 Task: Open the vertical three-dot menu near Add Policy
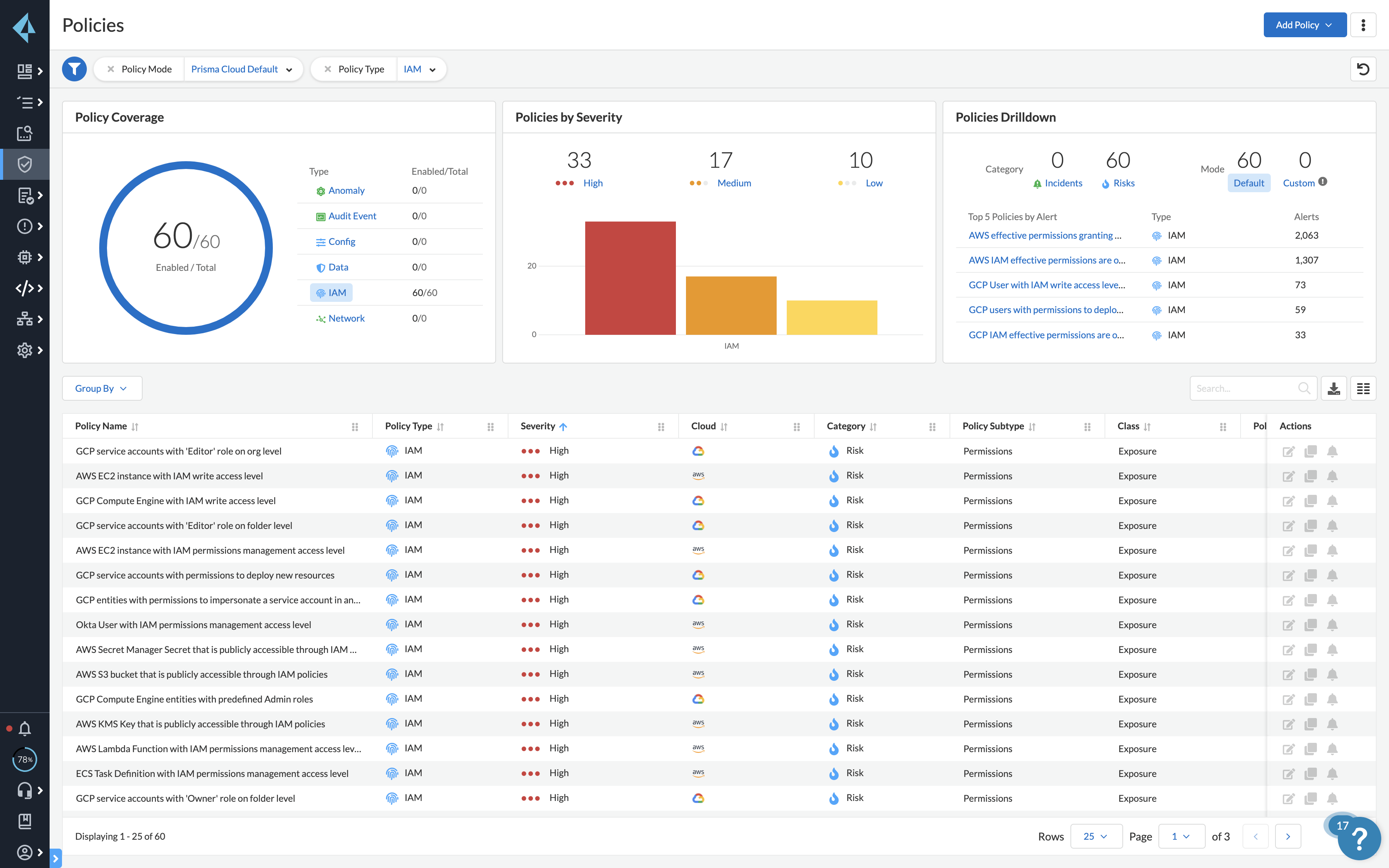pyautogui.click(x=1363, y=25)
